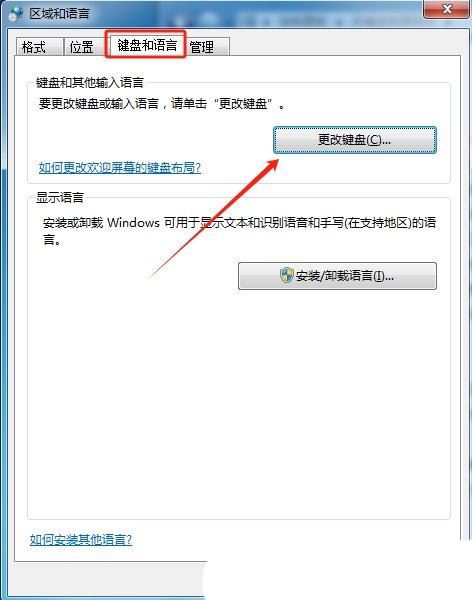Screen dimensions: 472x600
Task: Click the red arrow annotation pointing to 更改键盘
Action: click(x=214, y=218)
